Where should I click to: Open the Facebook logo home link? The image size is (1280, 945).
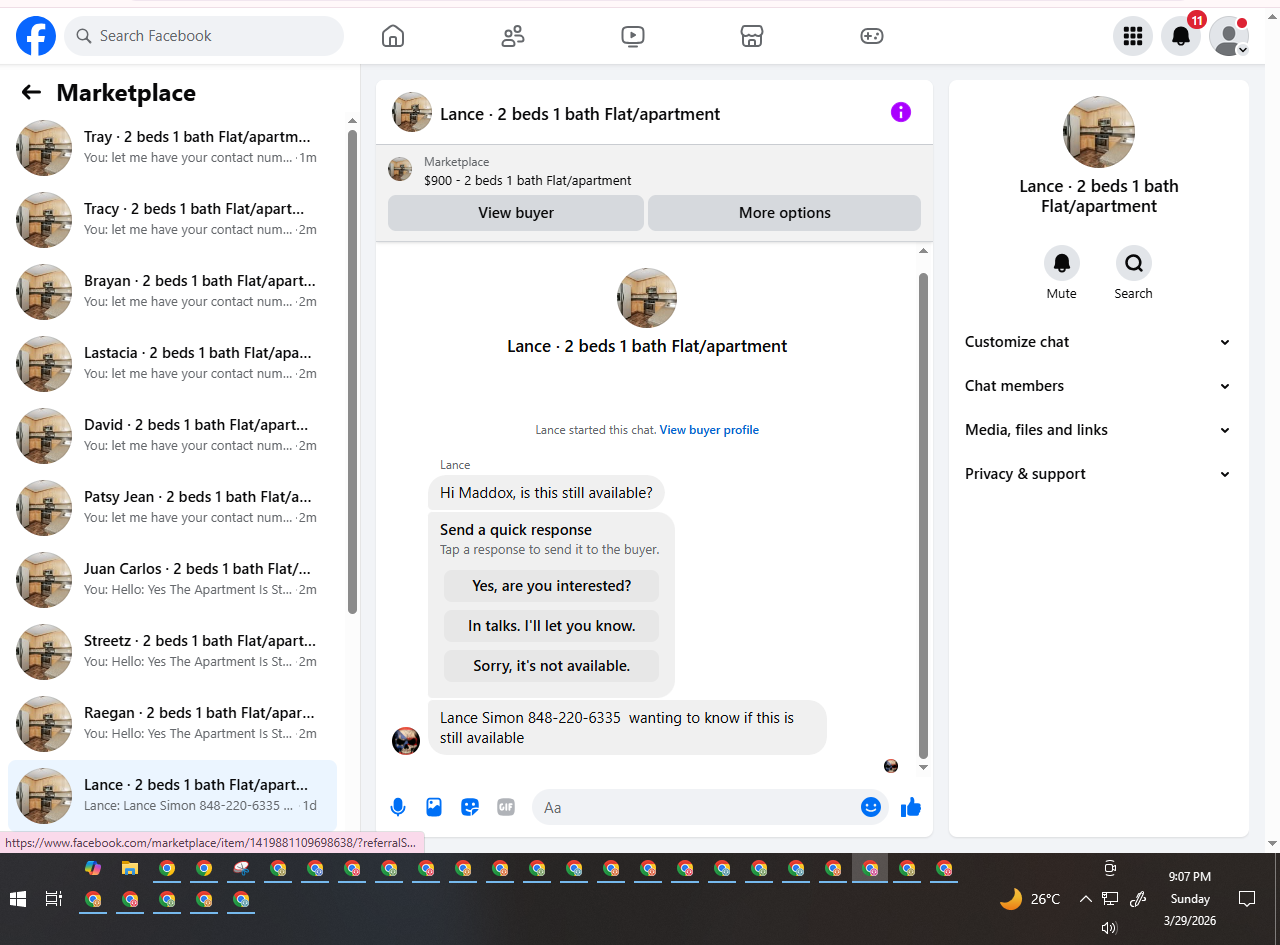pos(36,36)
